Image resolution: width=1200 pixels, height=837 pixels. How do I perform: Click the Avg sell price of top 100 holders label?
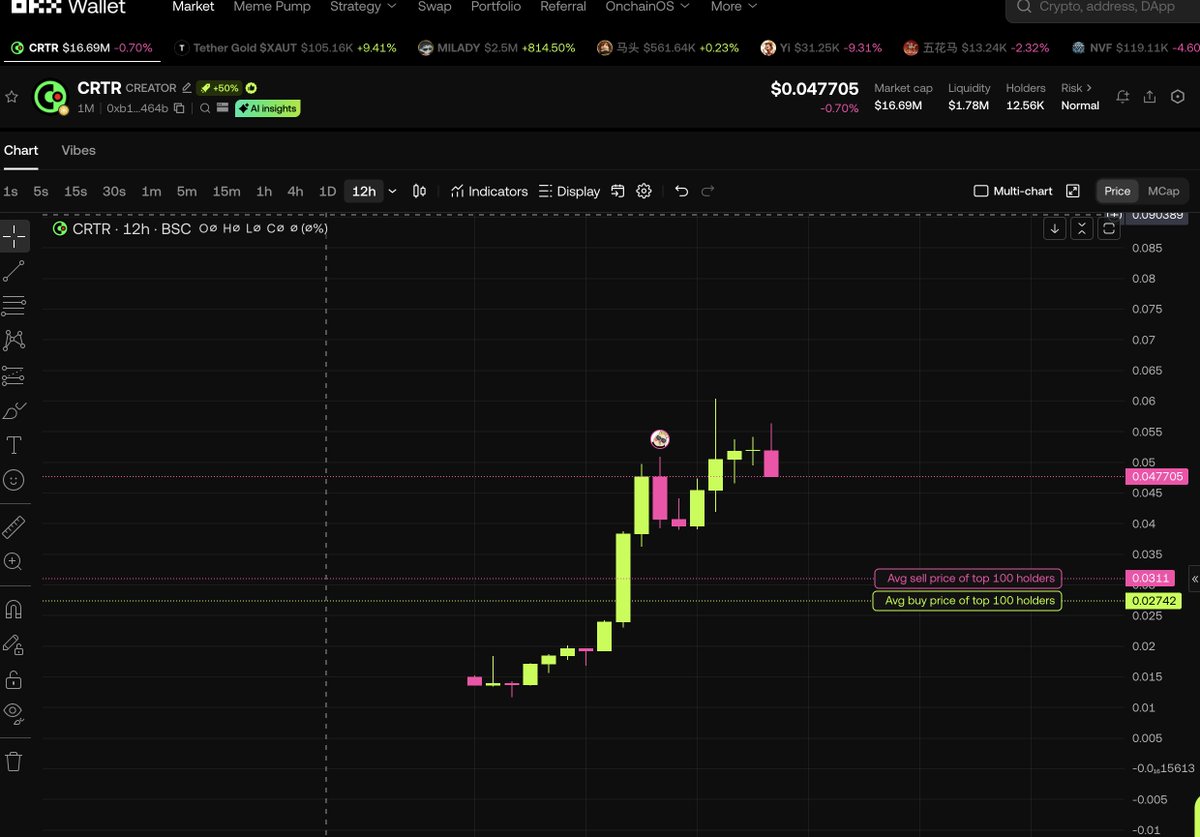[x=969, y=578]
